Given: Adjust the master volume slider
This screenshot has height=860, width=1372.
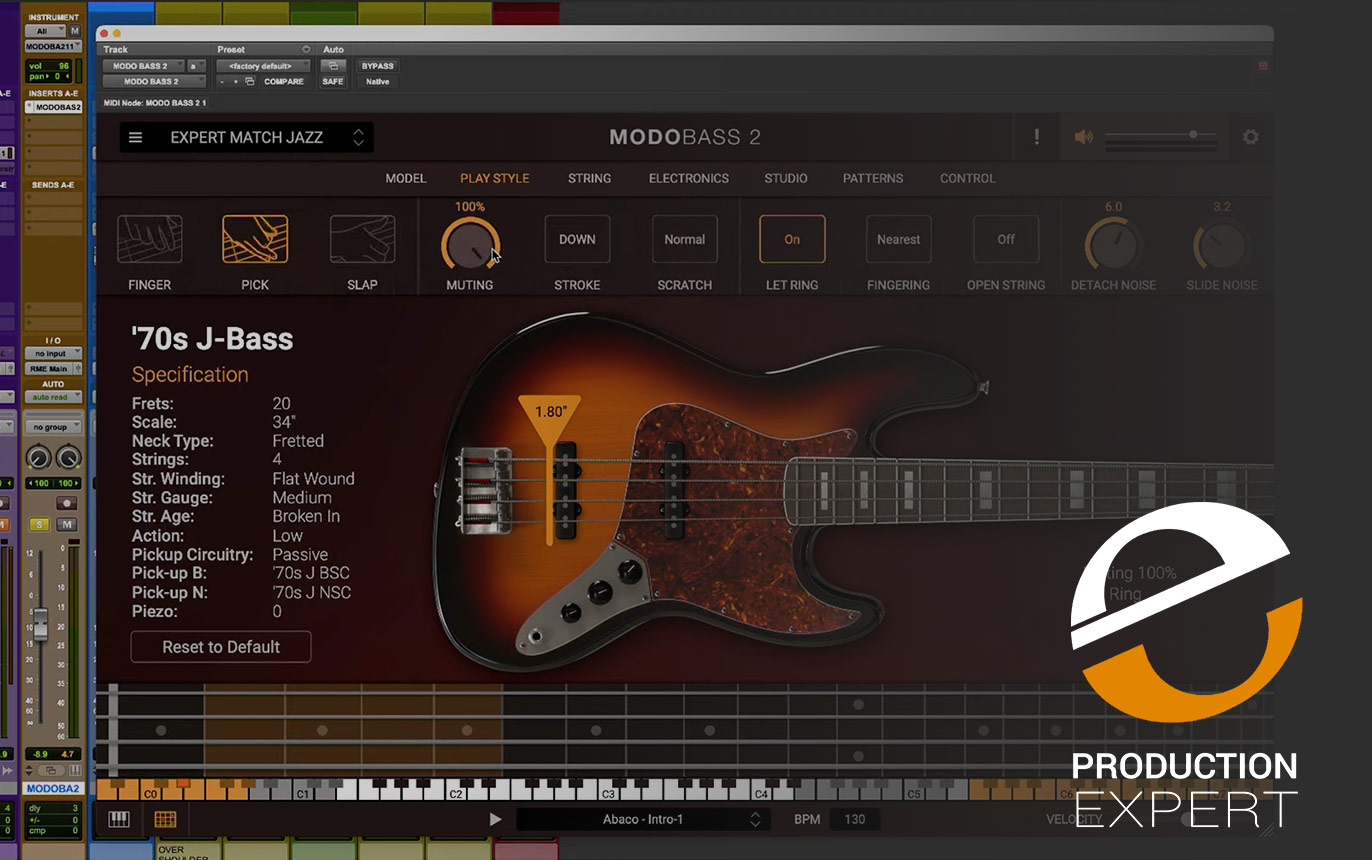Looking at the screenshot, I should (x=1192, y=135).
